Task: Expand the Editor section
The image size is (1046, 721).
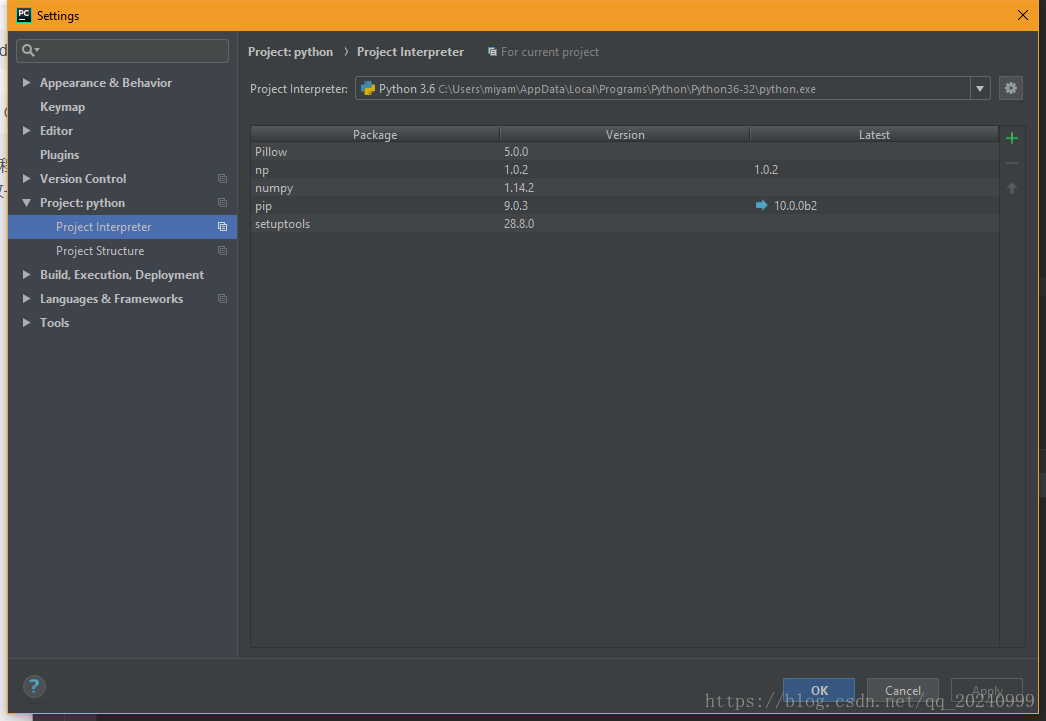Action: (x=27, y=131)
